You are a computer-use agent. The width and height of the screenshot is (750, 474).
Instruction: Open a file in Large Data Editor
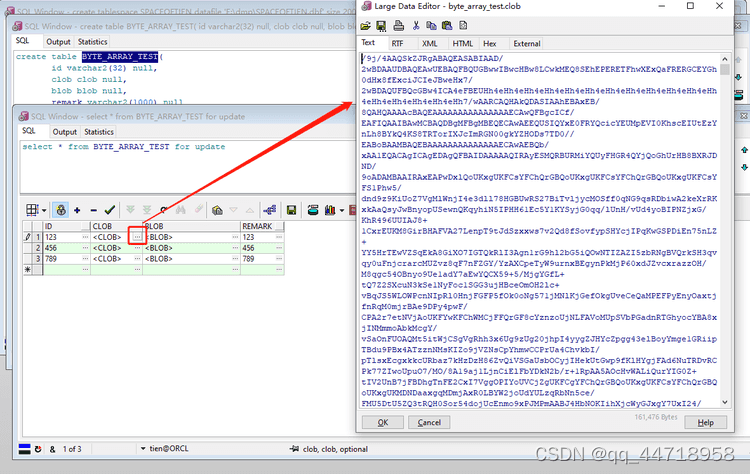(x=366, y=26)
